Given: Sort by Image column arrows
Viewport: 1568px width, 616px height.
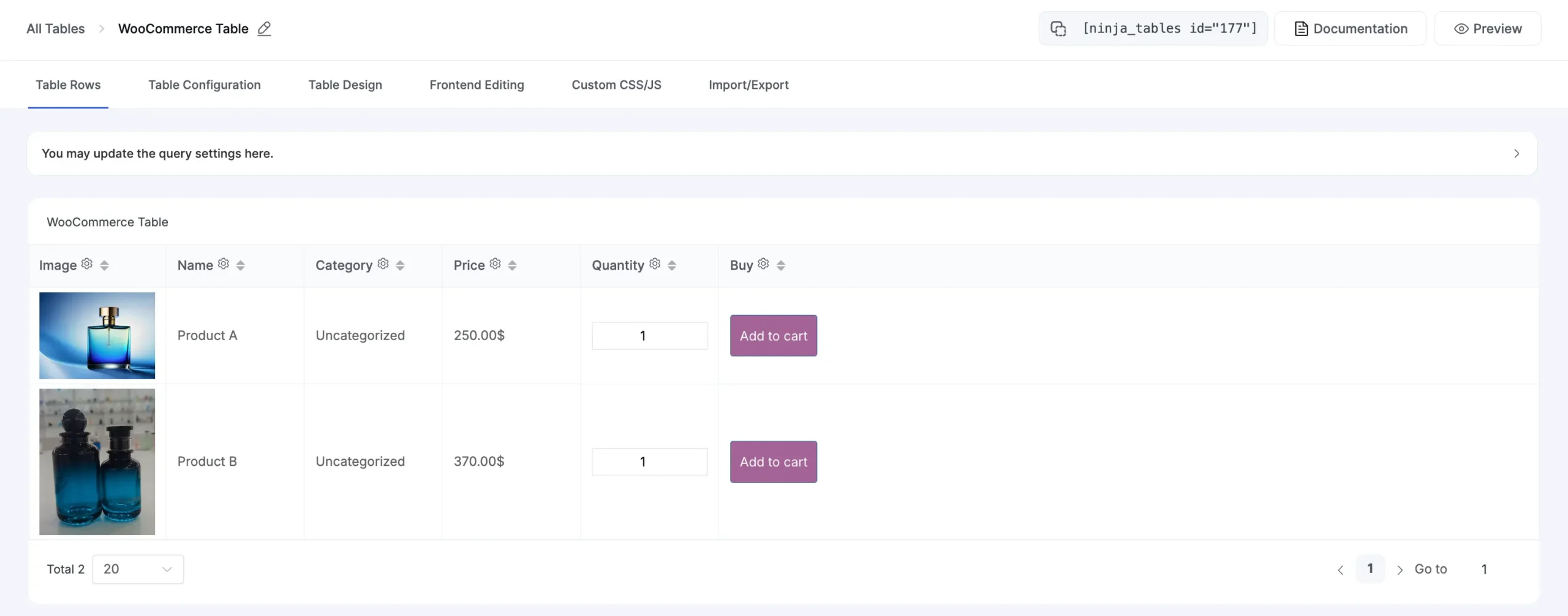Looking at the screenshot, I should [x=104, y=265].
